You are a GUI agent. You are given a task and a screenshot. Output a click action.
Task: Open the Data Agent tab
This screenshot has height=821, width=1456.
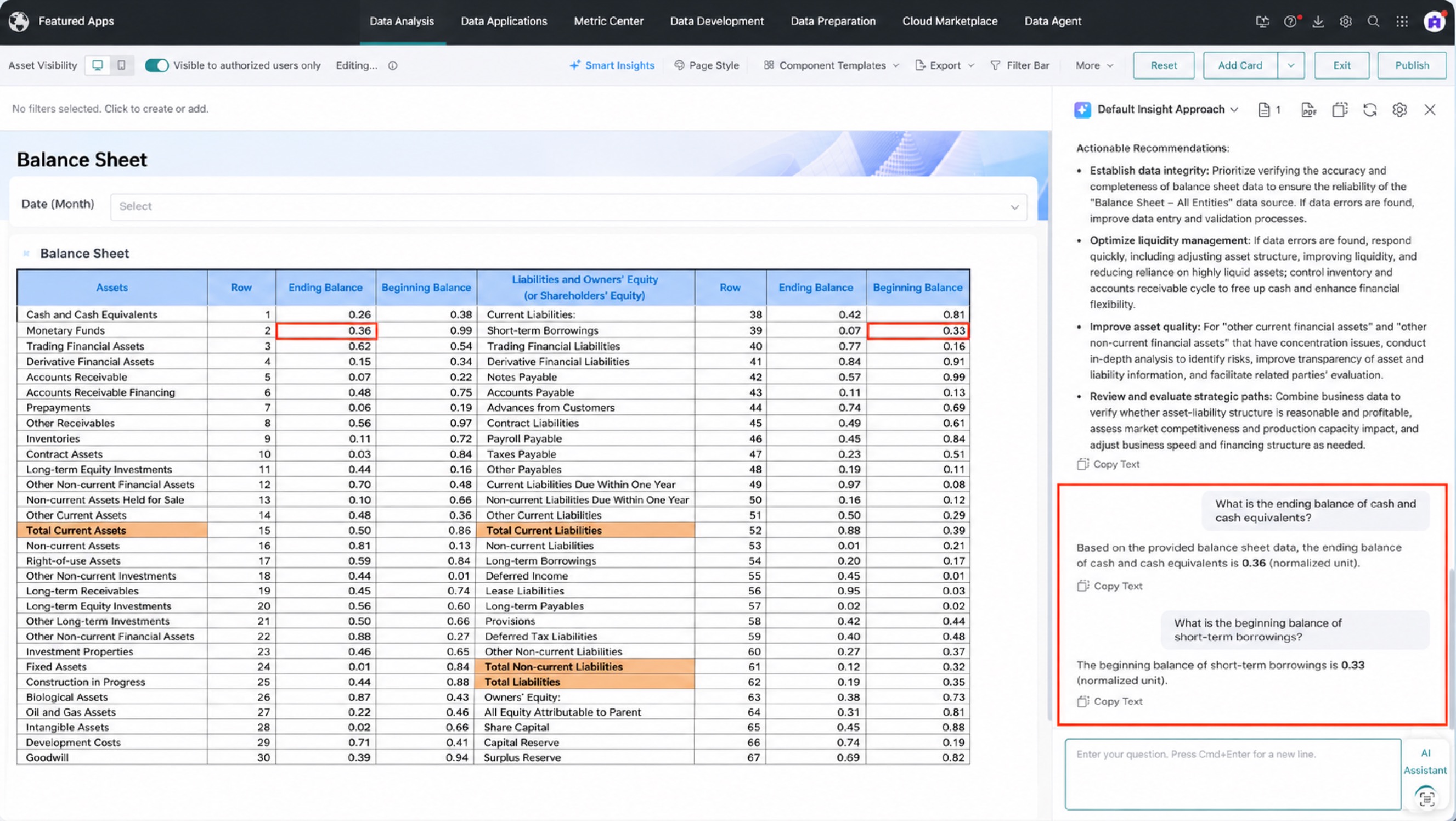[1052, 21]
